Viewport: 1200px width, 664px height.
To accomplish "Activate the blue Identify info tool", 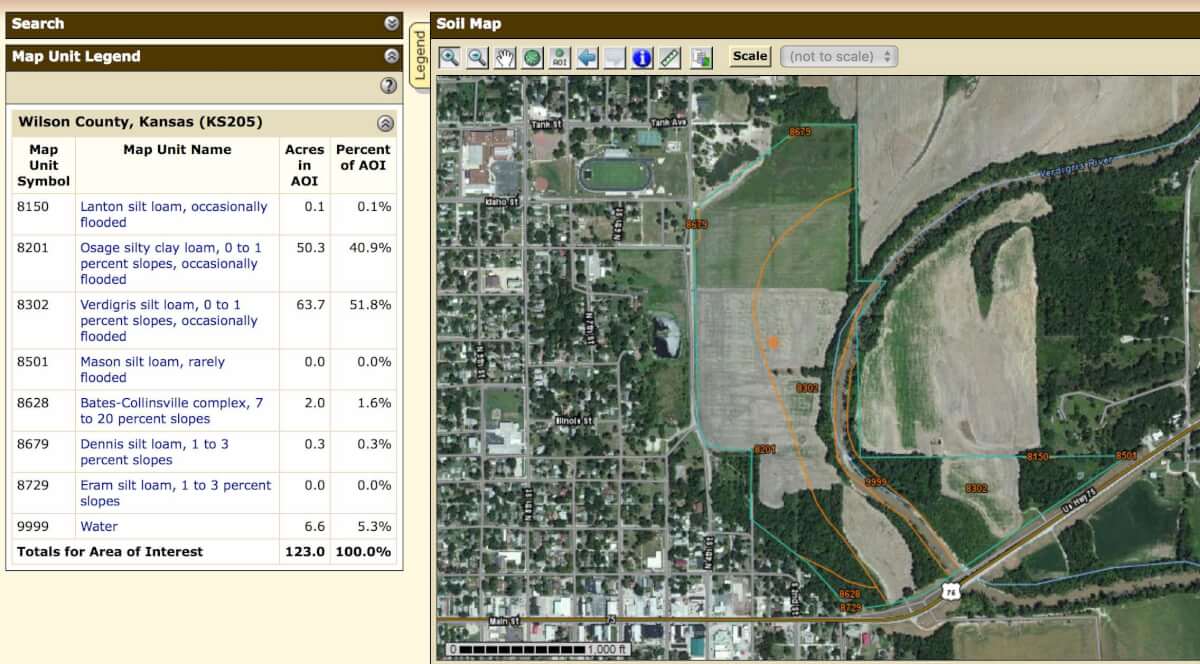I will pyautogui.click(x=642, y=57).
